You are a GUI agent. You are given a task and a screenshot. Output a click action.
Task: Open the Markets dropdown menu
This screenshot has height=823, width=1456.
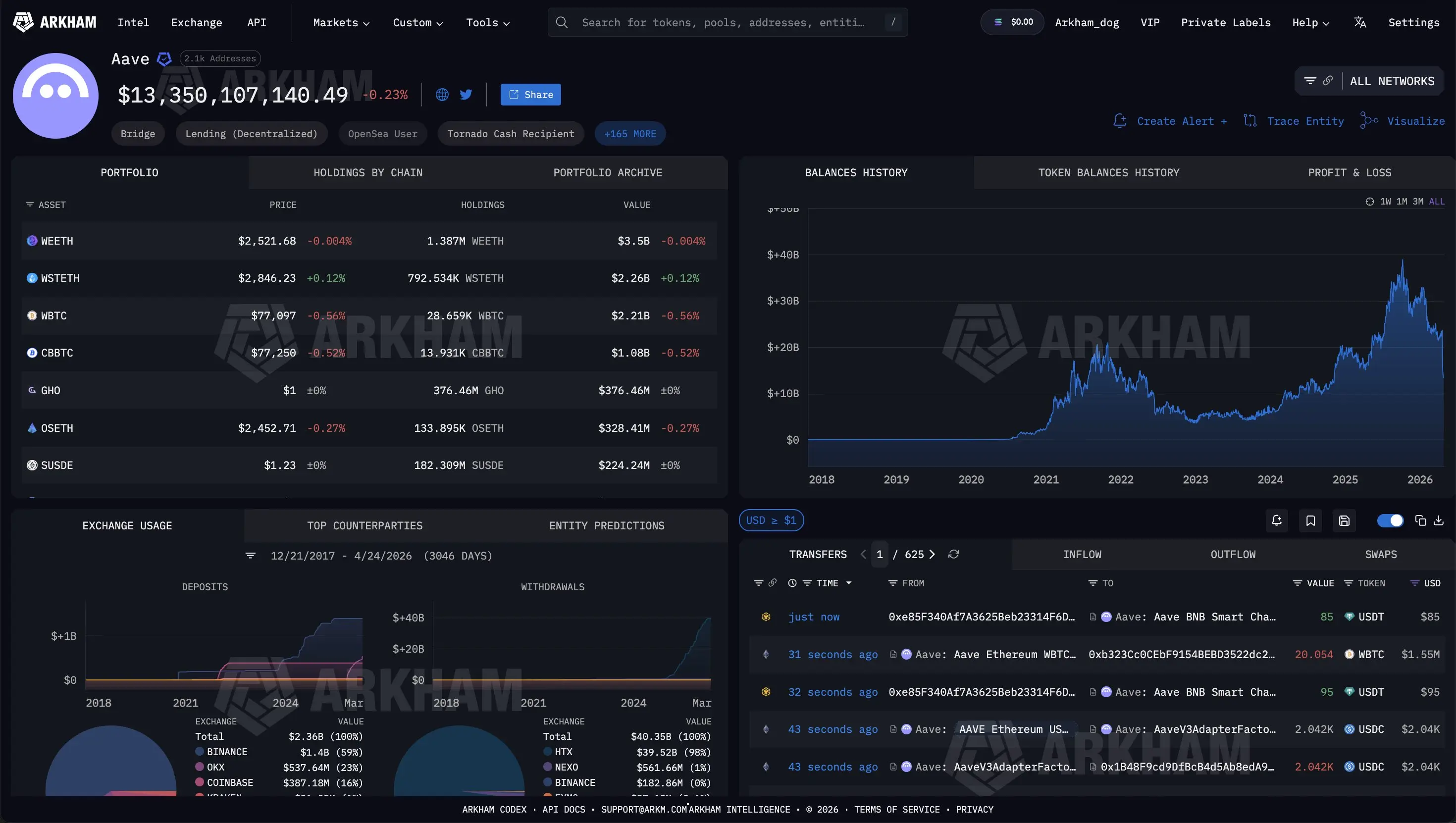click(341, 22)
